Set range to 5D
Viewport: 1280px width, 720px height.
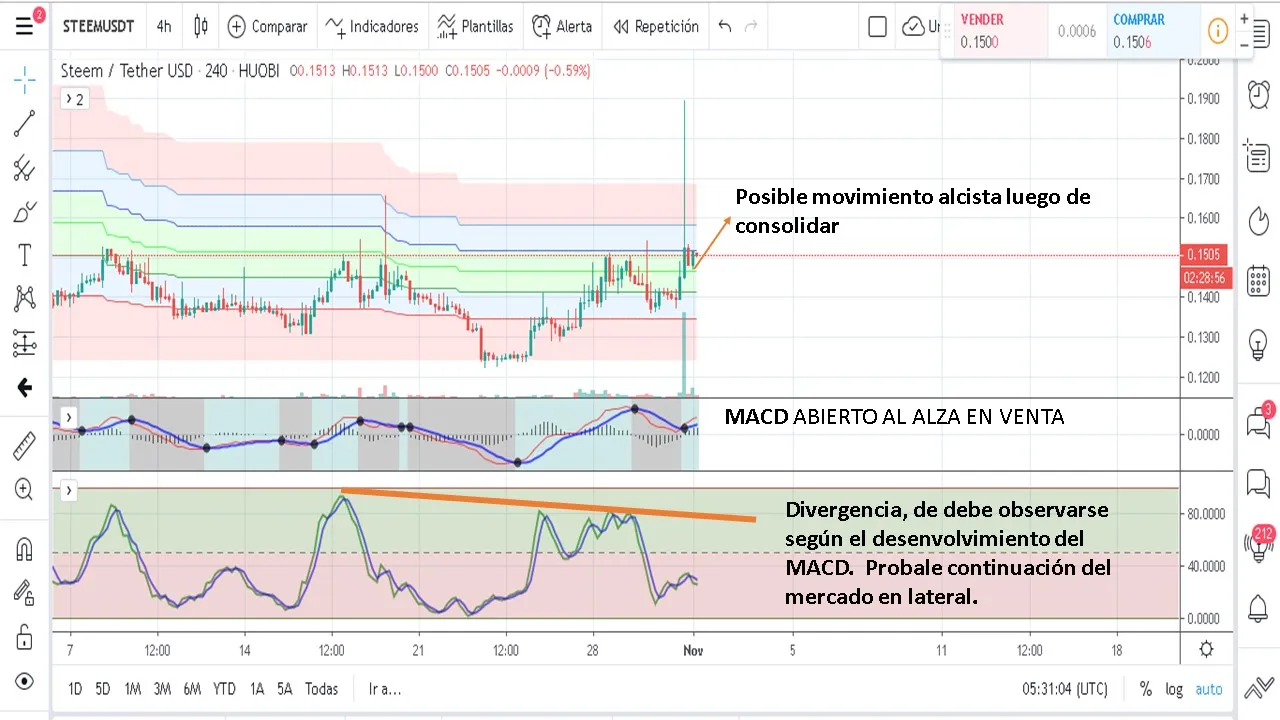(103, 689)
